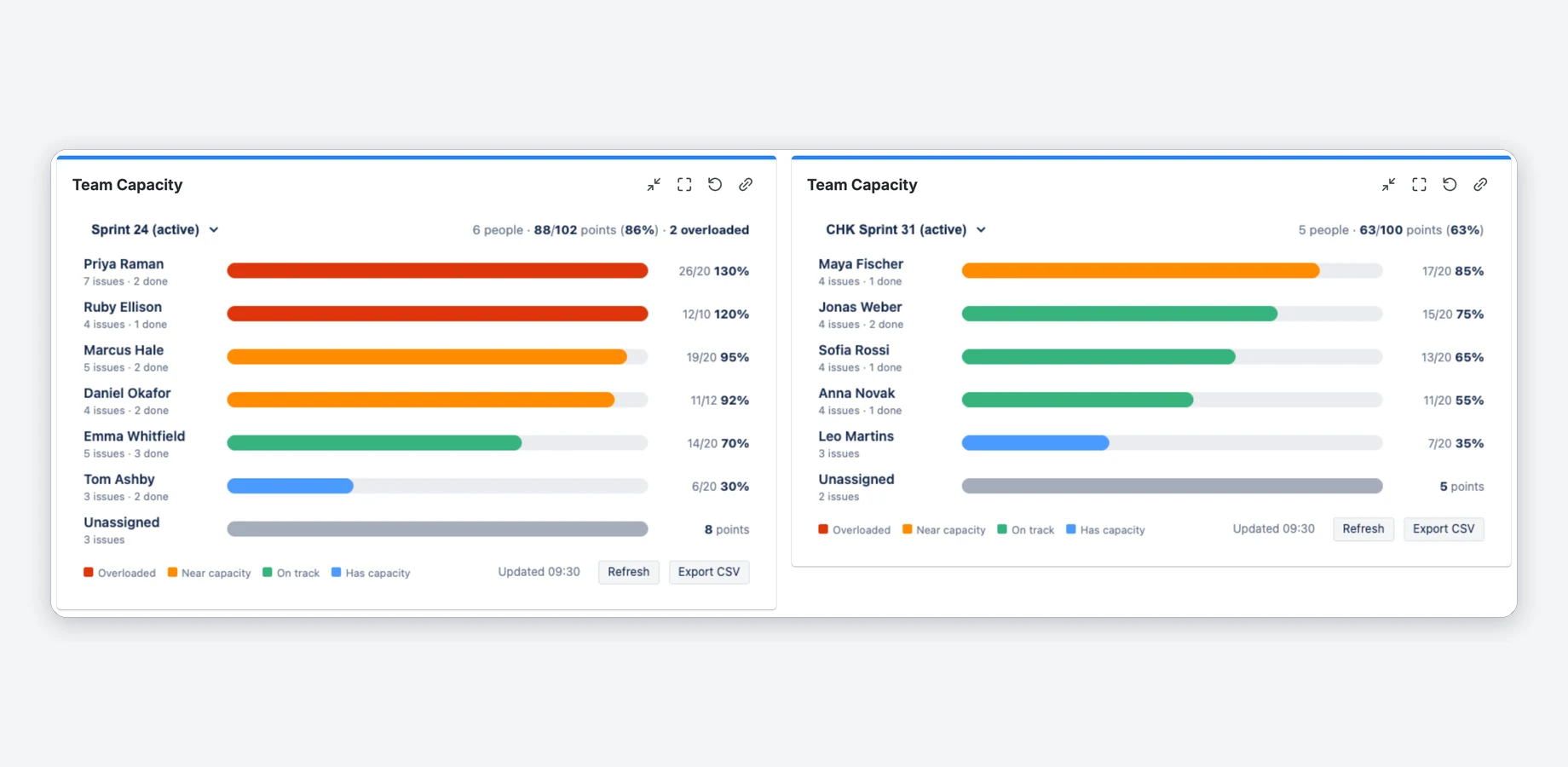
Task: Click Tom Ashby's blue capacity bar
Action: 290,486
